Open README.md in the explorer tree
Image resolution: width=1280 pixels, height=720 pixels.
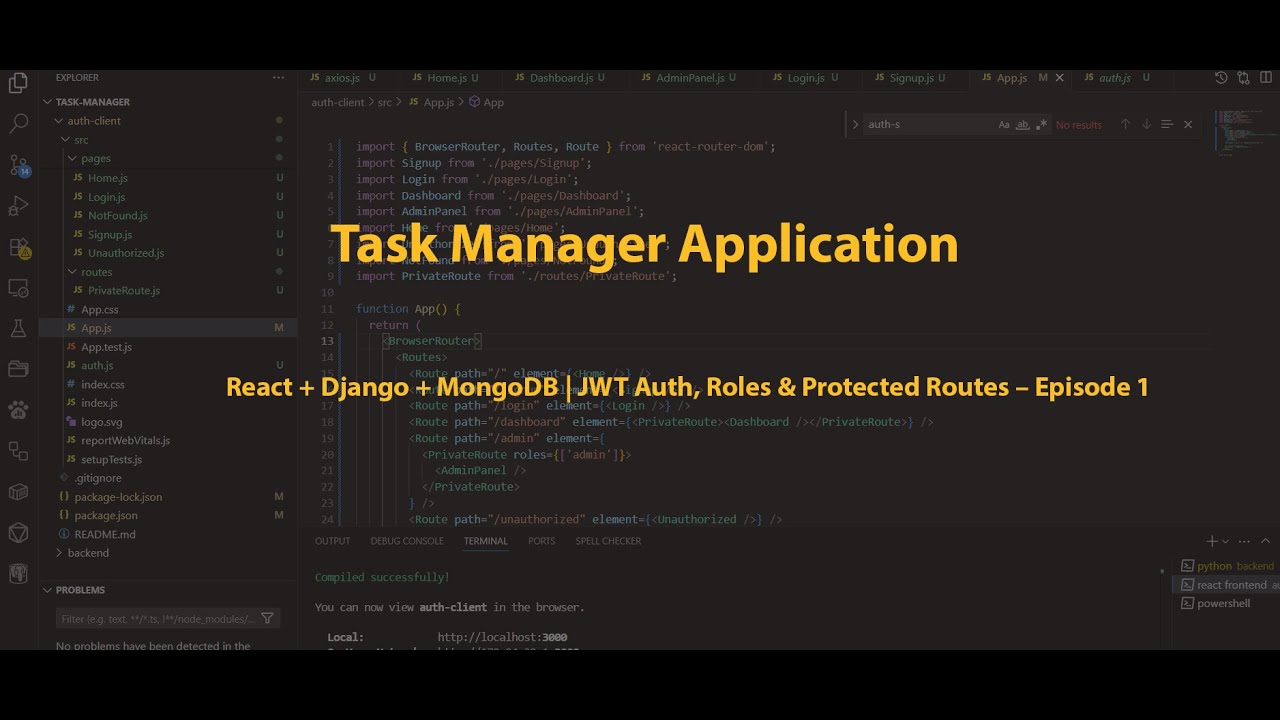(105, 535)
